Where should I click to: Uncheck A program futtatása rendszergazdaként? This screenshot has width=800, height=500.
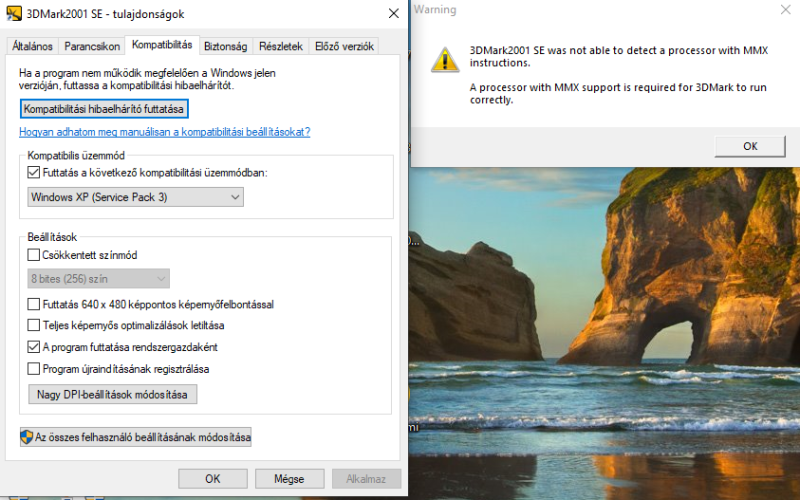tap(34, 347)
